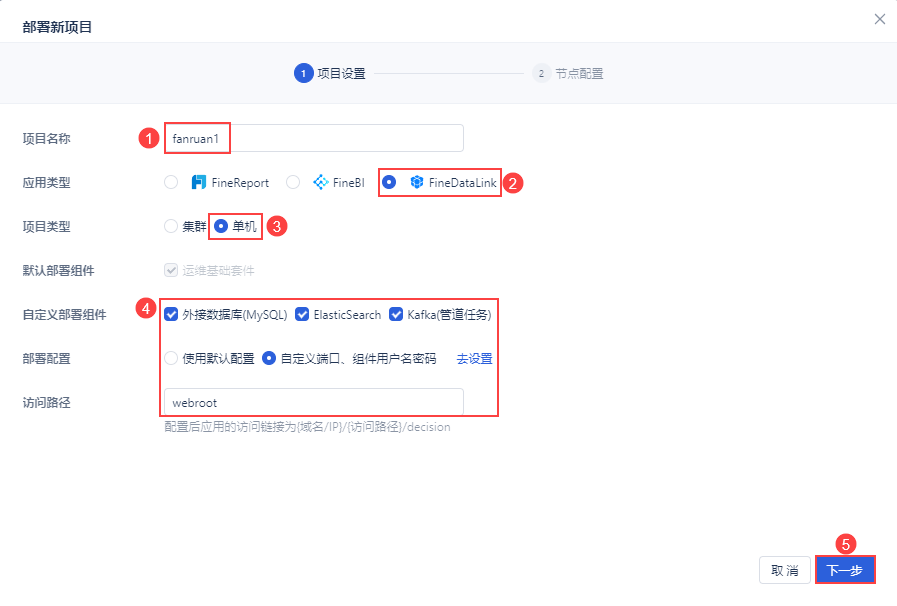Click the 下一步 button
This screenshot has width=897, height=606.
845,571
